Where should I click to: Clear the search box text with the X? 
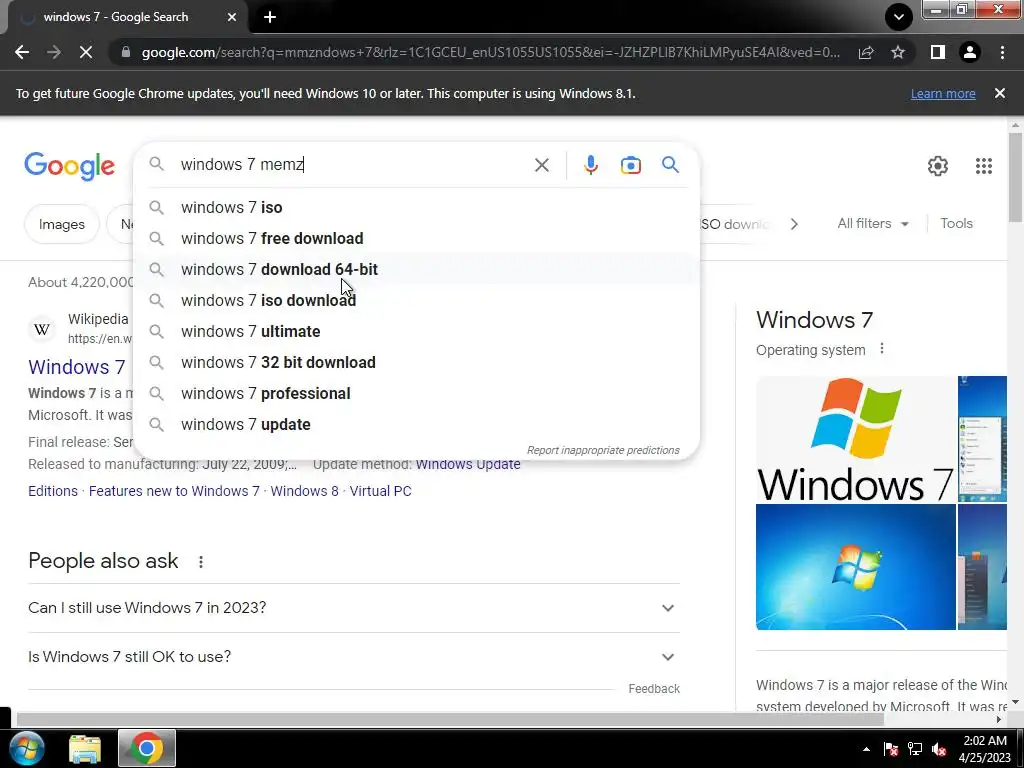(x=541, y=165)
